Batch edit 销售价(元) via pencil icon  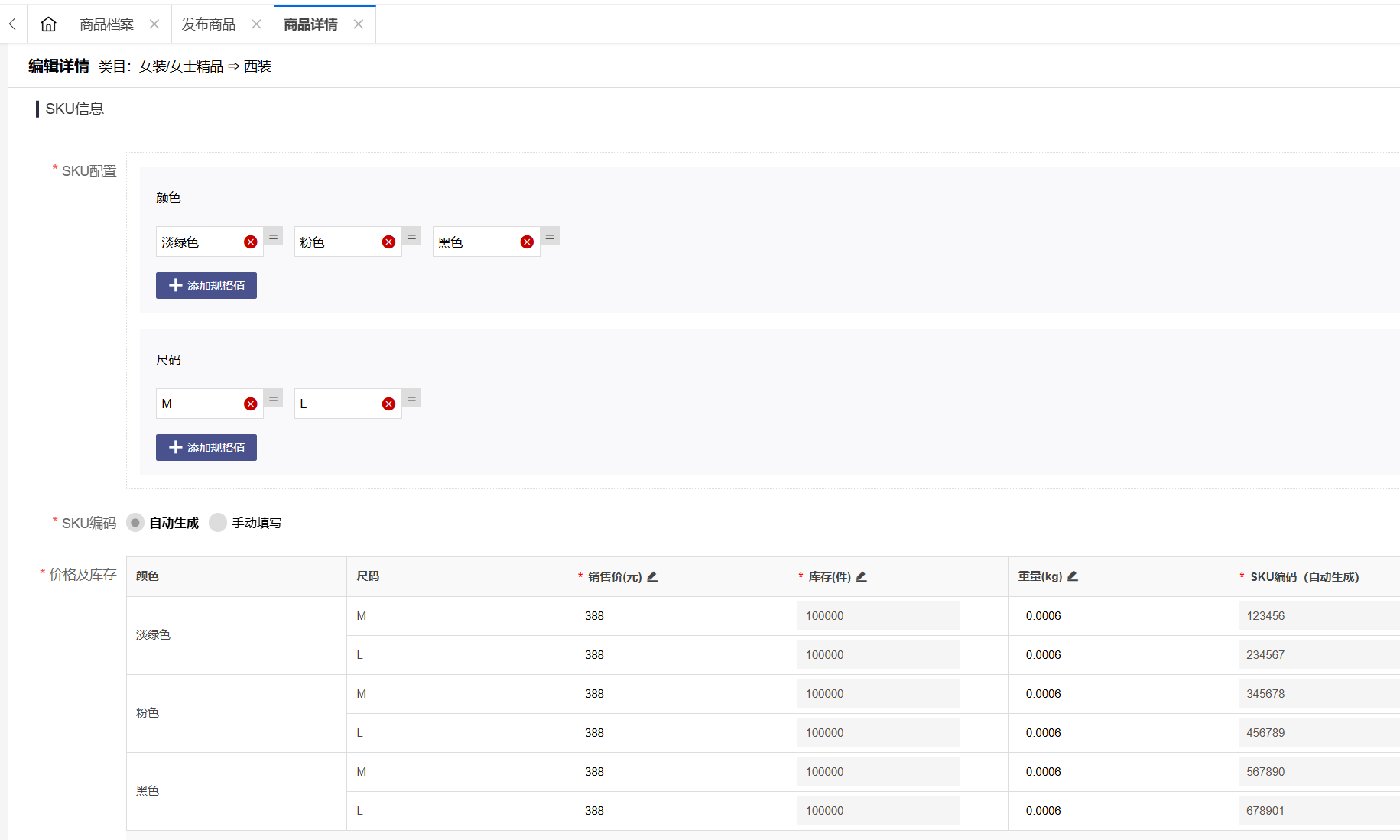[x=652, y=577]
